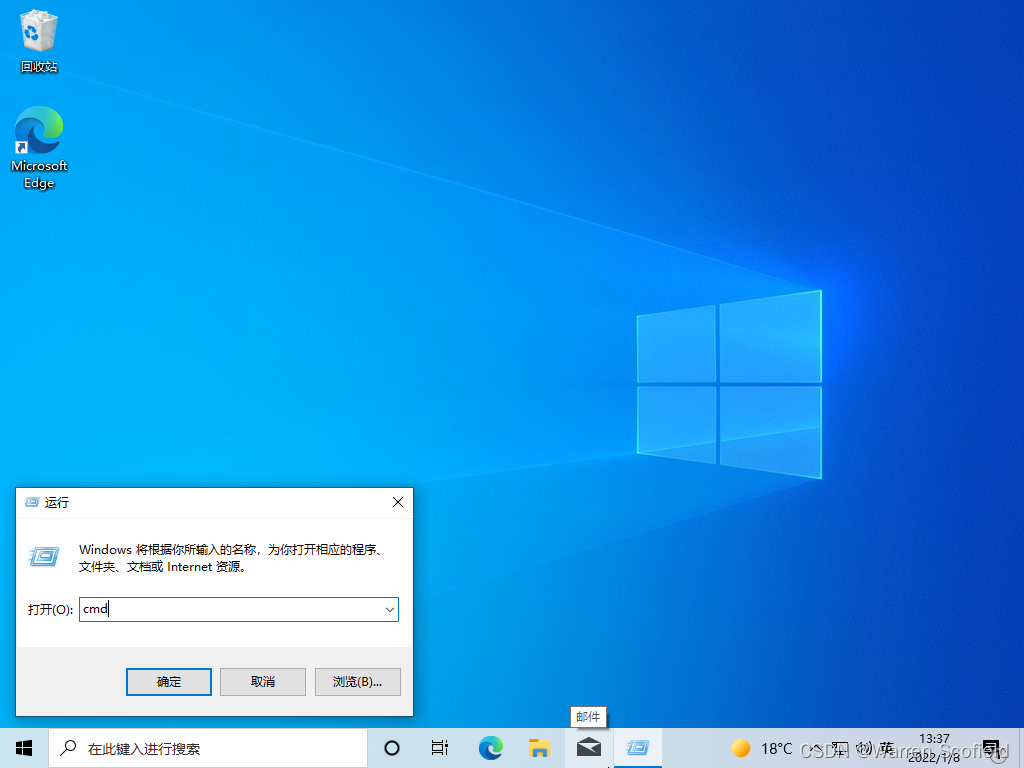The width and height of the screenshot is (1024, 768).
Task: Click the taskbar search box
Action: click(x=208, y=748)
